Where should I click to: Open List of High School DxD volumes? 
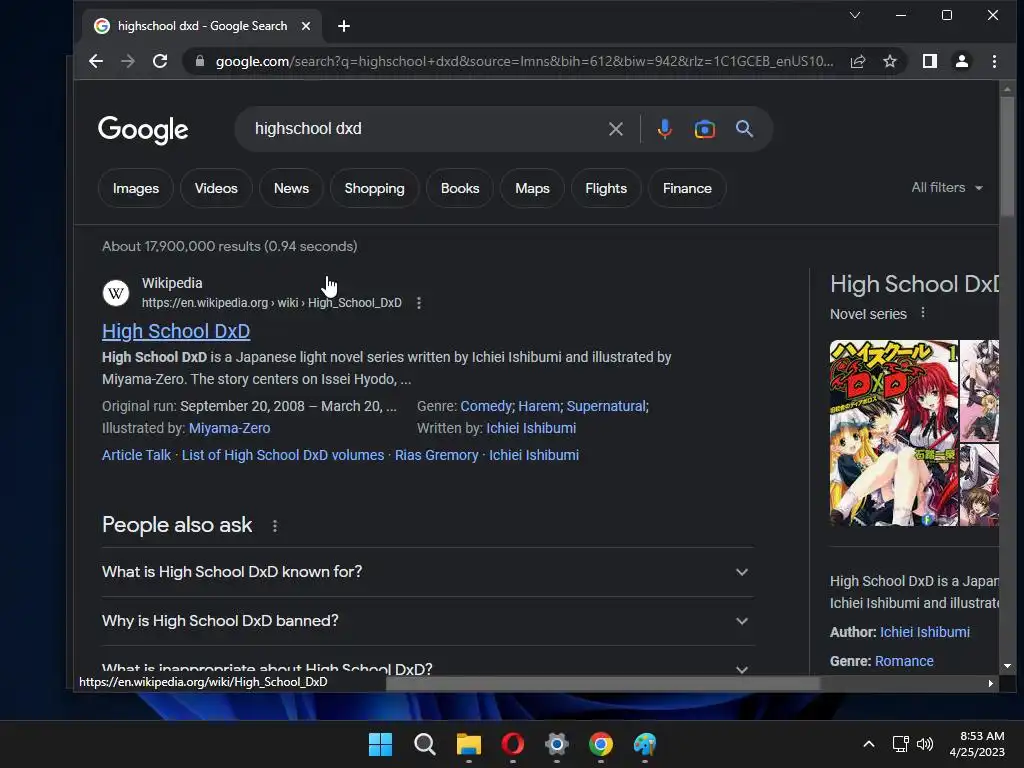(x=283, y=455)
